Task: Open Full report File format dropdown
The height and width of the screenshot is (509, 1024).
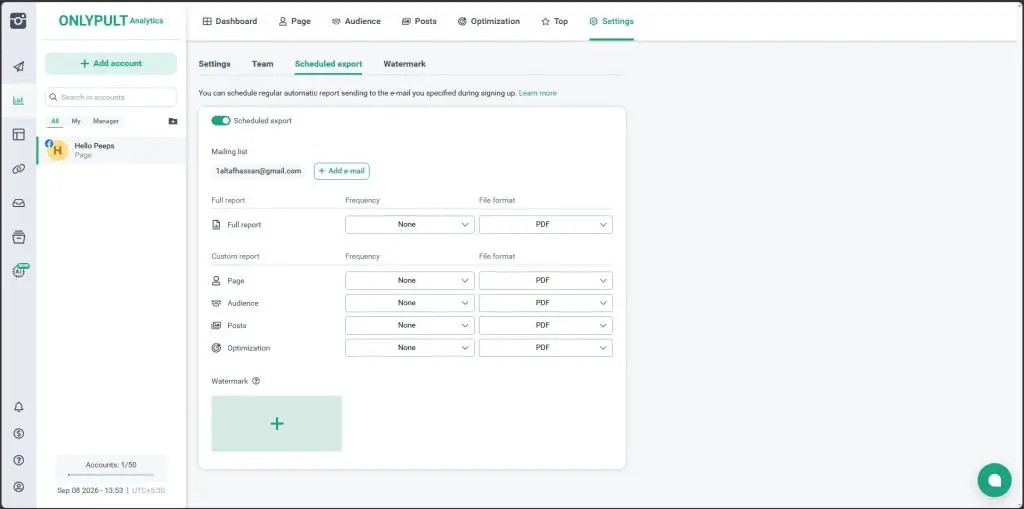Action: click(x=545, y=224)
